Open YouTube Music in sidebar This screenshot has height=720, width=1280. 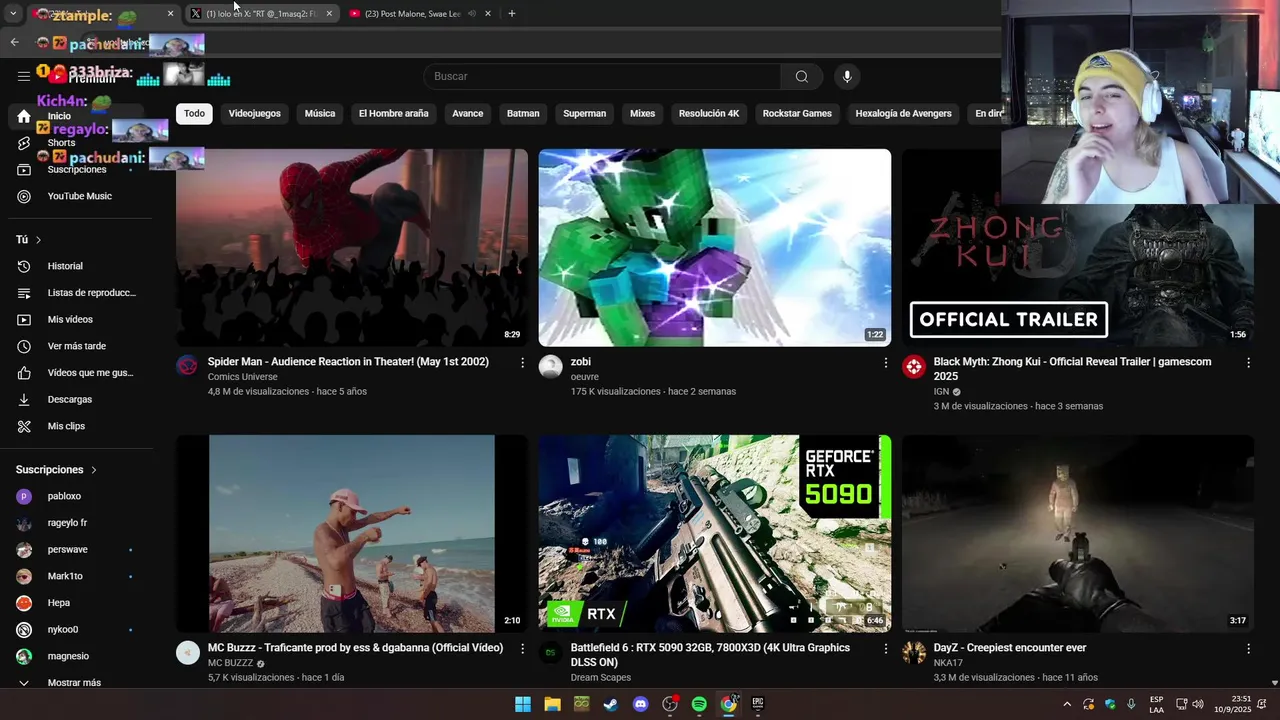80,196
